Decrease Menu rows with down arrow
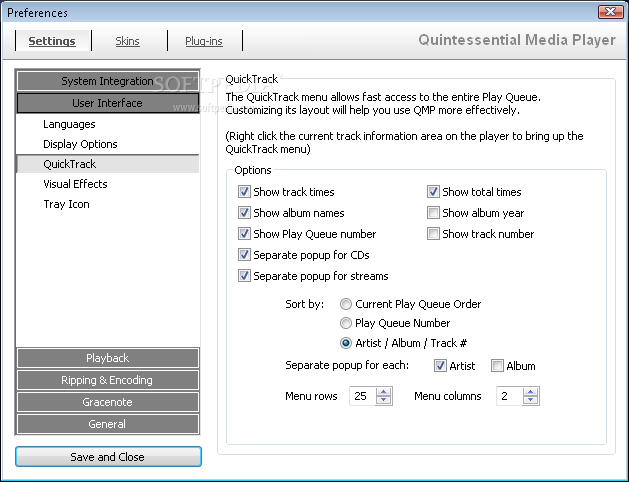629x482 pixels. [x=383, y=400]
